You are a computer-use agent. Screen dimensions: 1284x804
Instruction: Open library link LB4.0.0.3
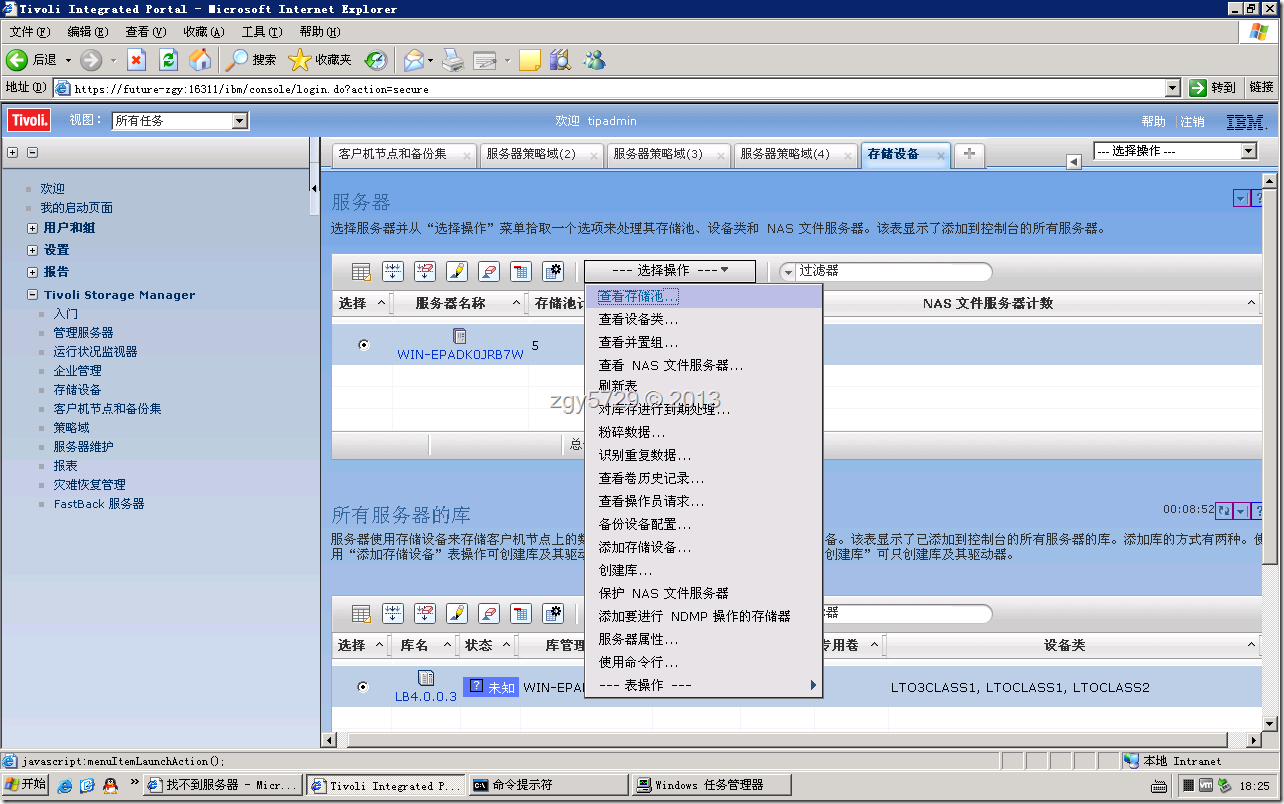coord(426,696)
